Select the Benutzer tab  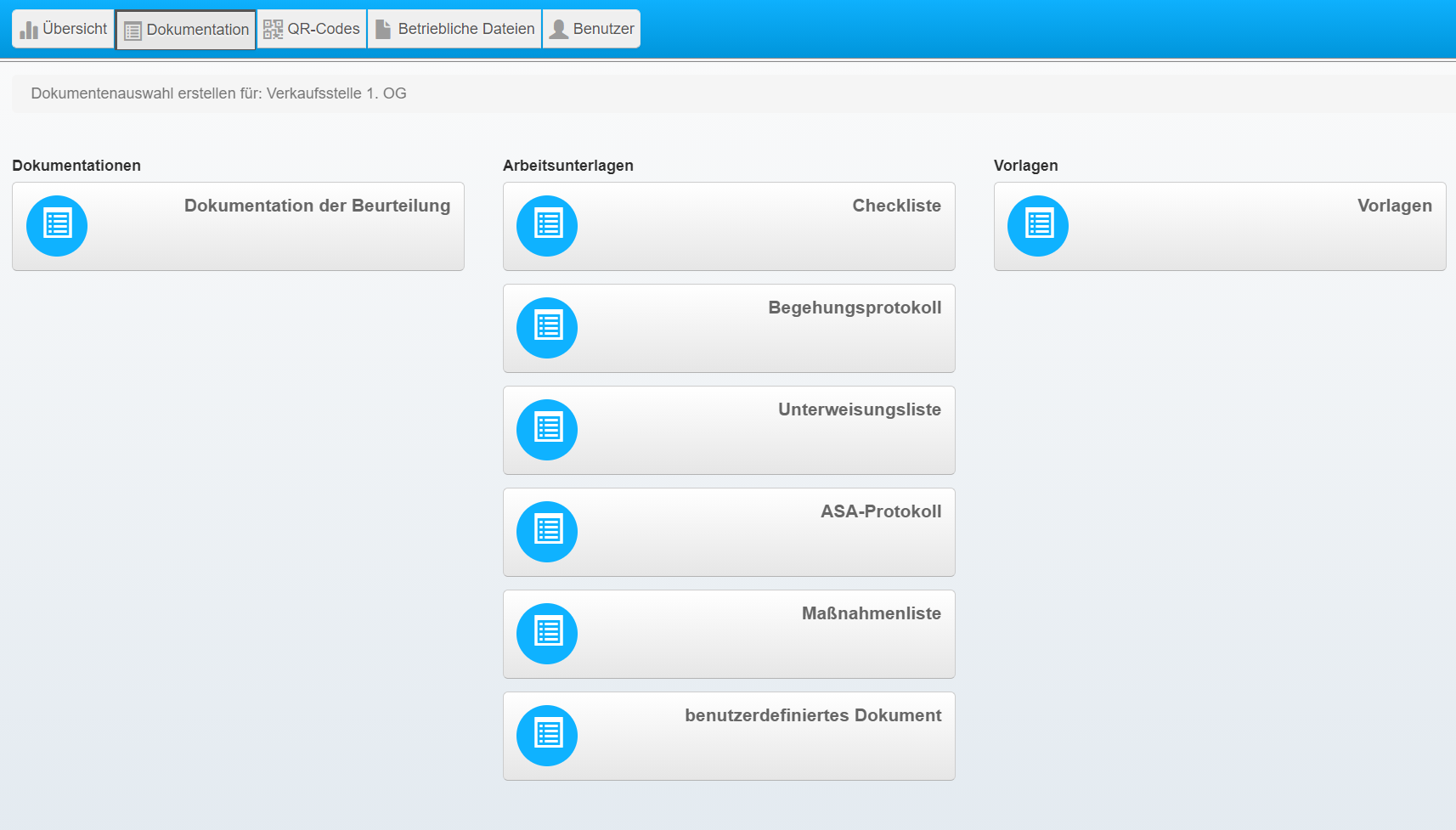[x=591, y=29]
